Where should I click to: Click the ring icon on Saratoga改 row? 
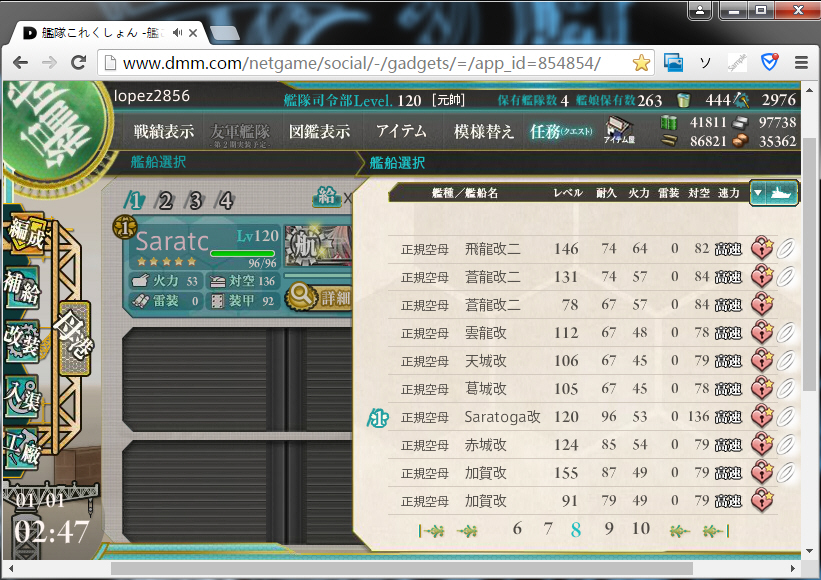tap(785, 417)
